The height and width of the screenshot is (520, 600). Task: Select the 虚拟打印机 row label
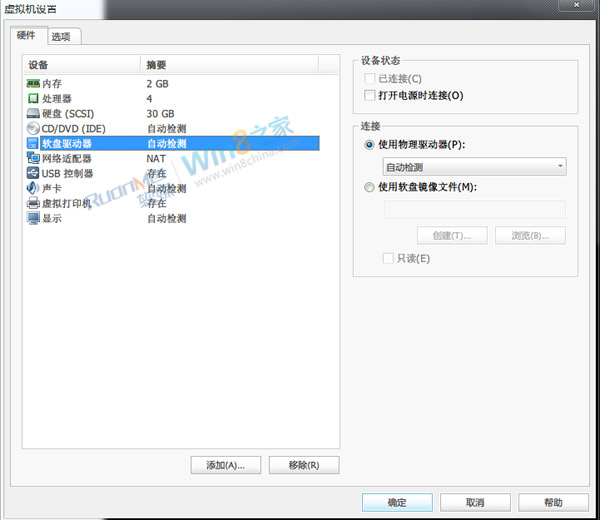(x=67, y=203)
